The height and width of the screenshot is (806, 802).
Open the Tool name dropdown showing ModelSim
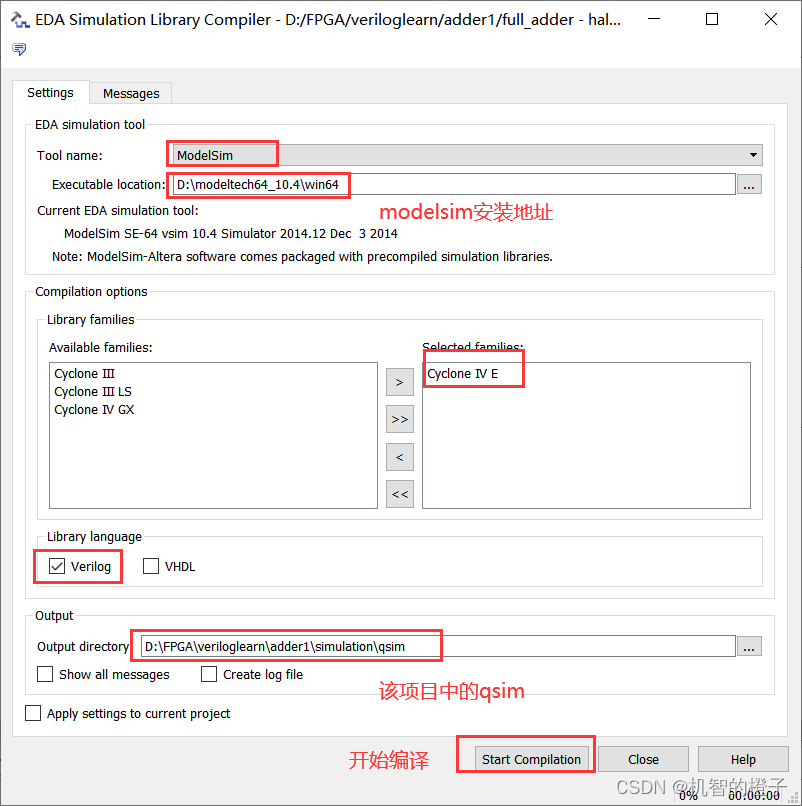[467, 155]
